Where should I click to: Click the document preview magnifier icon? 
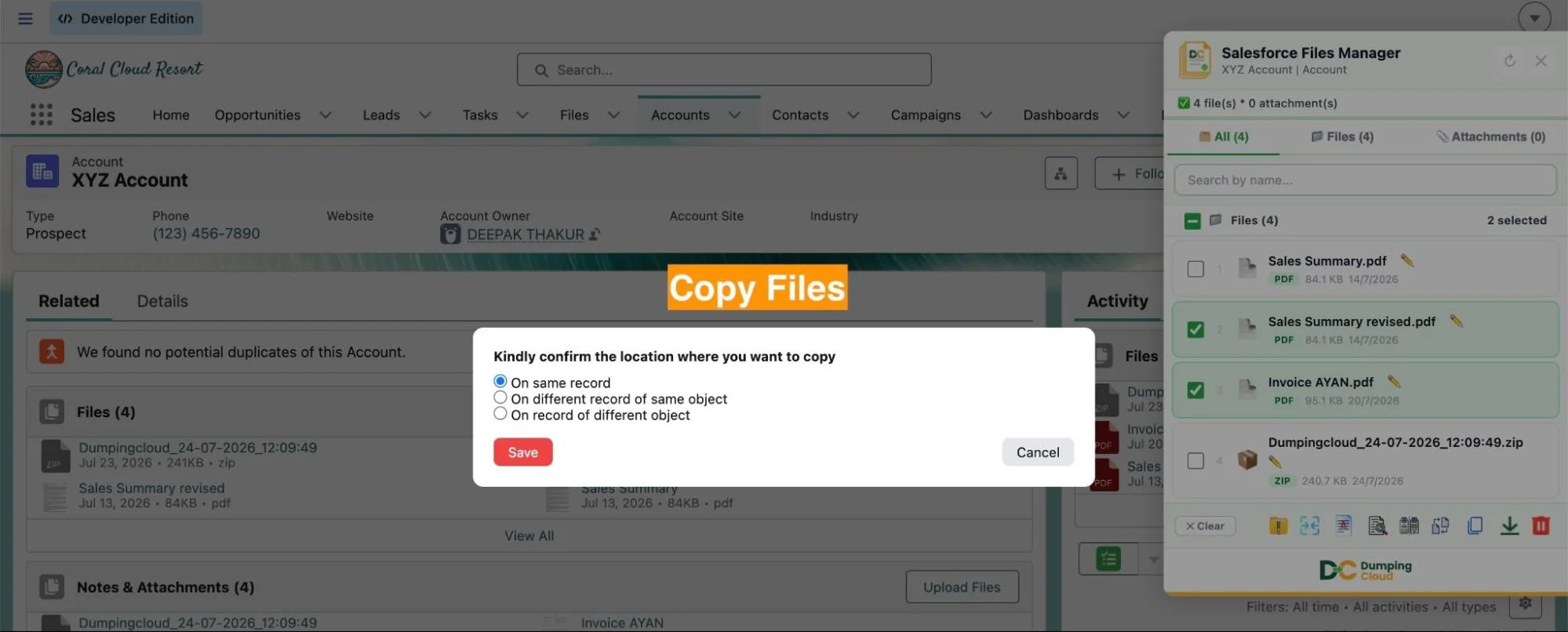click(x=1377, y=526)
